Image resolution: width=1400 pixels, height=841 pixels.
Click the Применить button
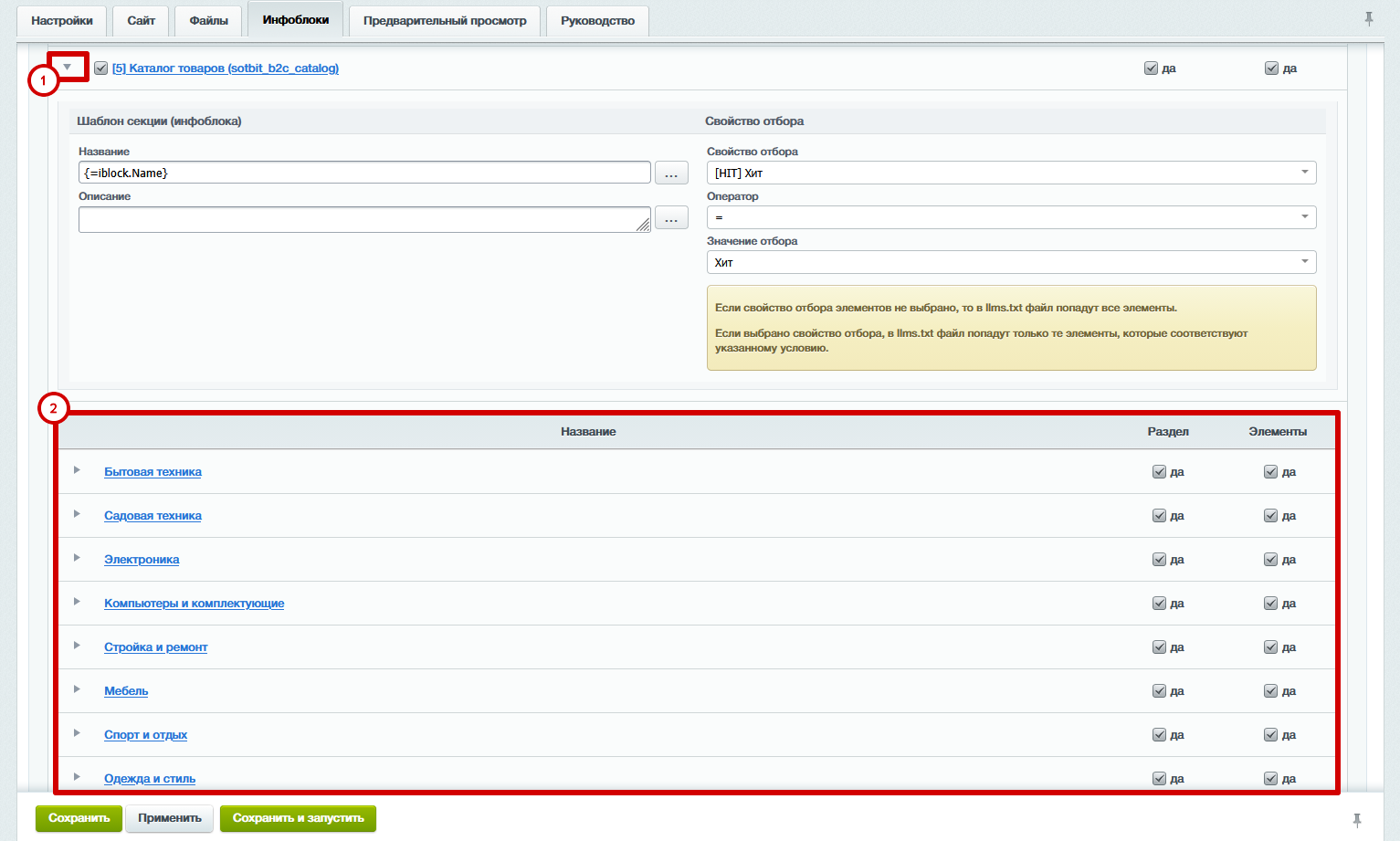[170, 818]
